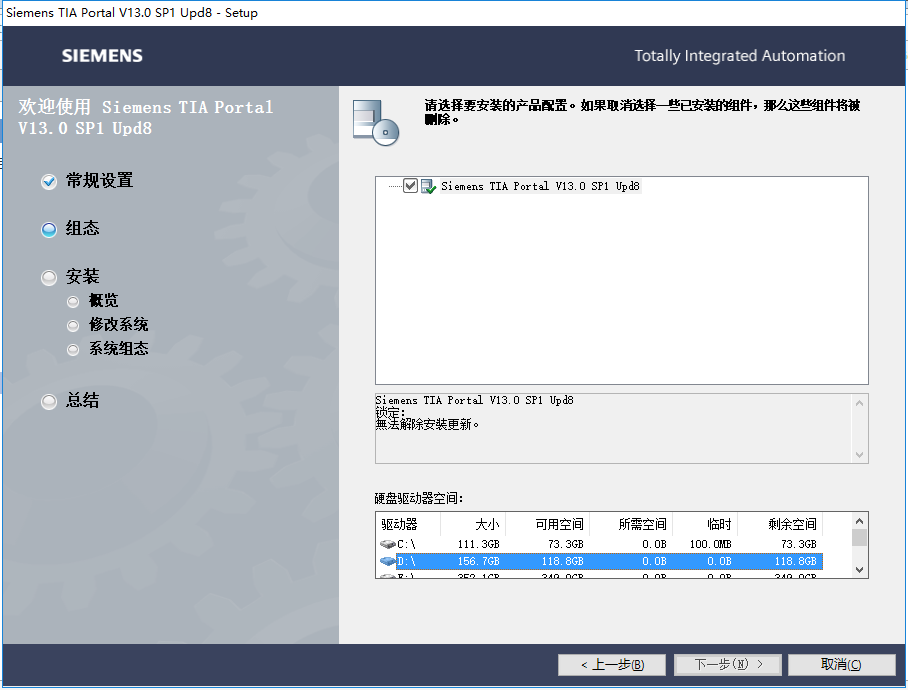Click the SIEMENS logo in header
Image resolution: width=908 pixels, height=690 pixels.
(102, 56)
